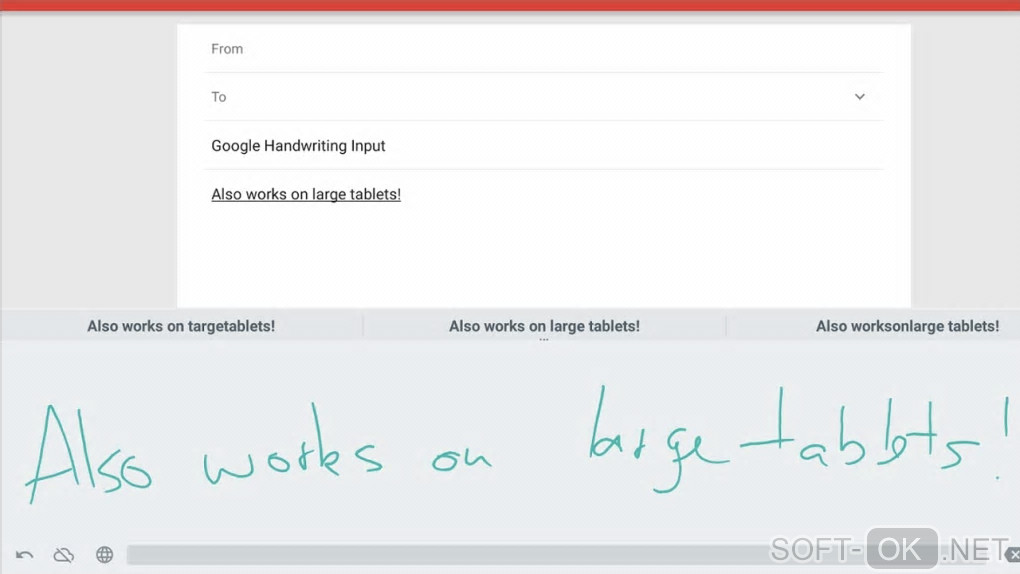This screenshot has height=574, width=1020.
Task: Open more suggestions via the three dots
Action: (x=544, y=340)
